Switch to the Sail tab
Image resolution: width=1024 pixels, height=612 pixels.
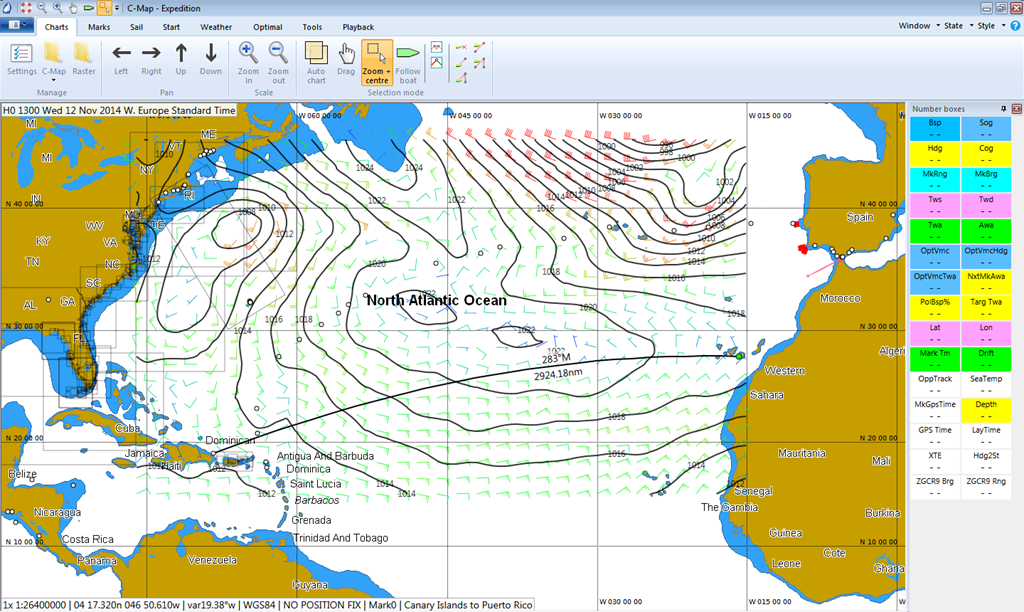click(136, 27)
